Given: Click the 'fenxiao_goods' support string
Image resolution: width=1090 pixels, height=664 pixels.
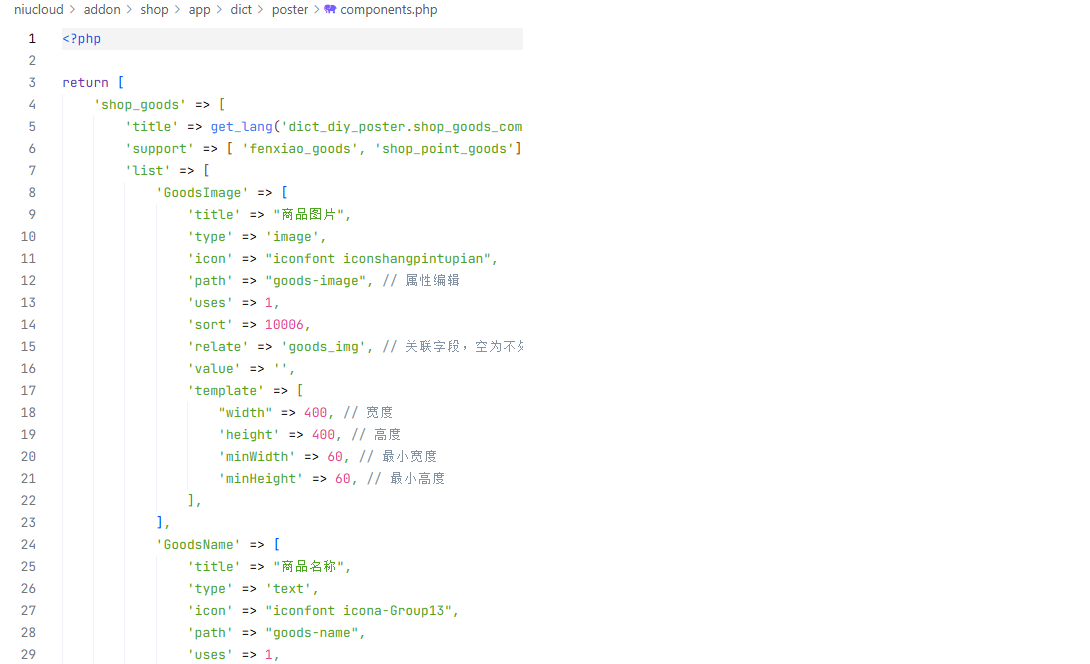Looking at the screenshot, I should click(x=303, y=149).
